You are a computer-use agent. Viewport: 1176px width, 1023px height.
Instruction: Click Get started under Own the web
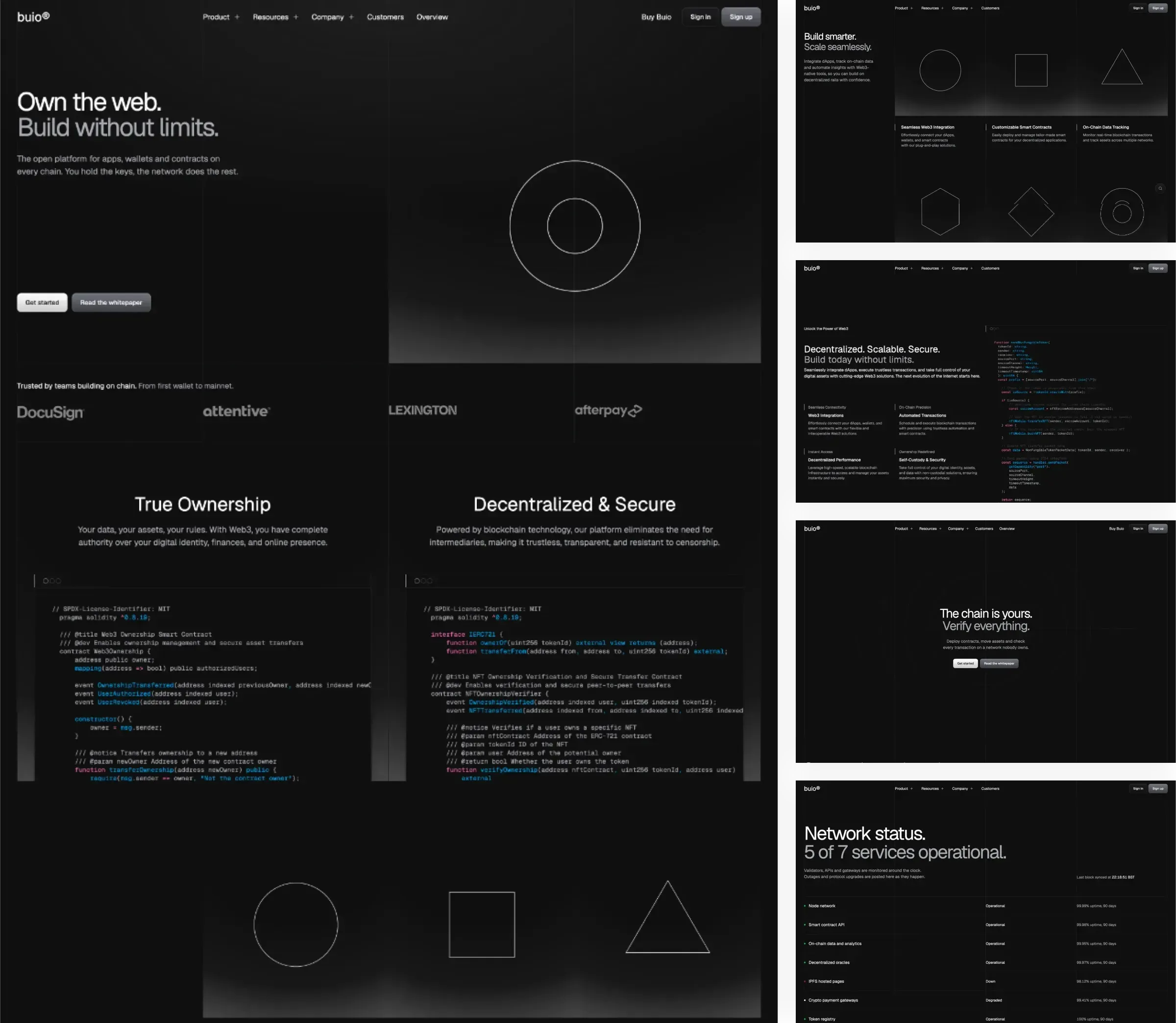tap(42, 303)
